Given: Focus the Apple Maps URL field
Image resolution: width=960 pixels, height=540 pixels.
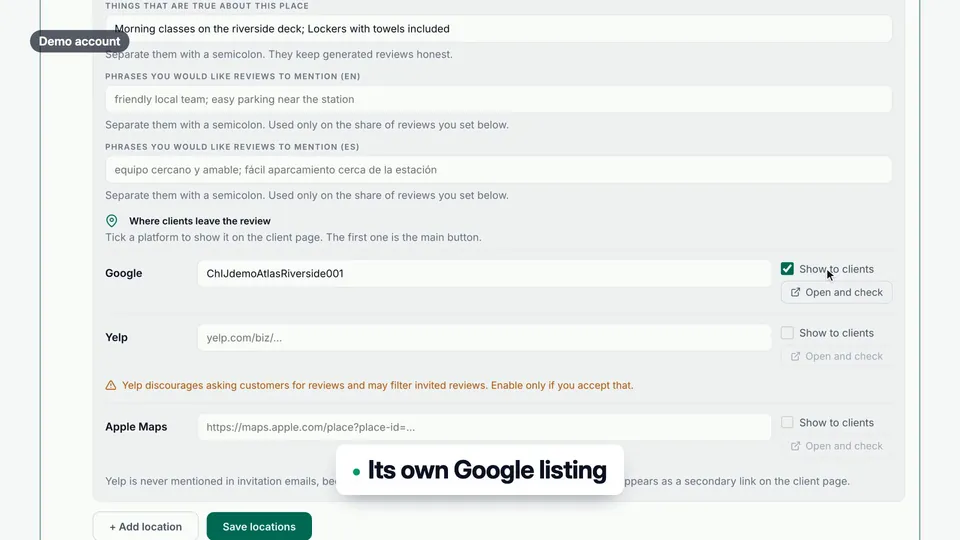Looking at the screenshot, I should pos(484,427).
